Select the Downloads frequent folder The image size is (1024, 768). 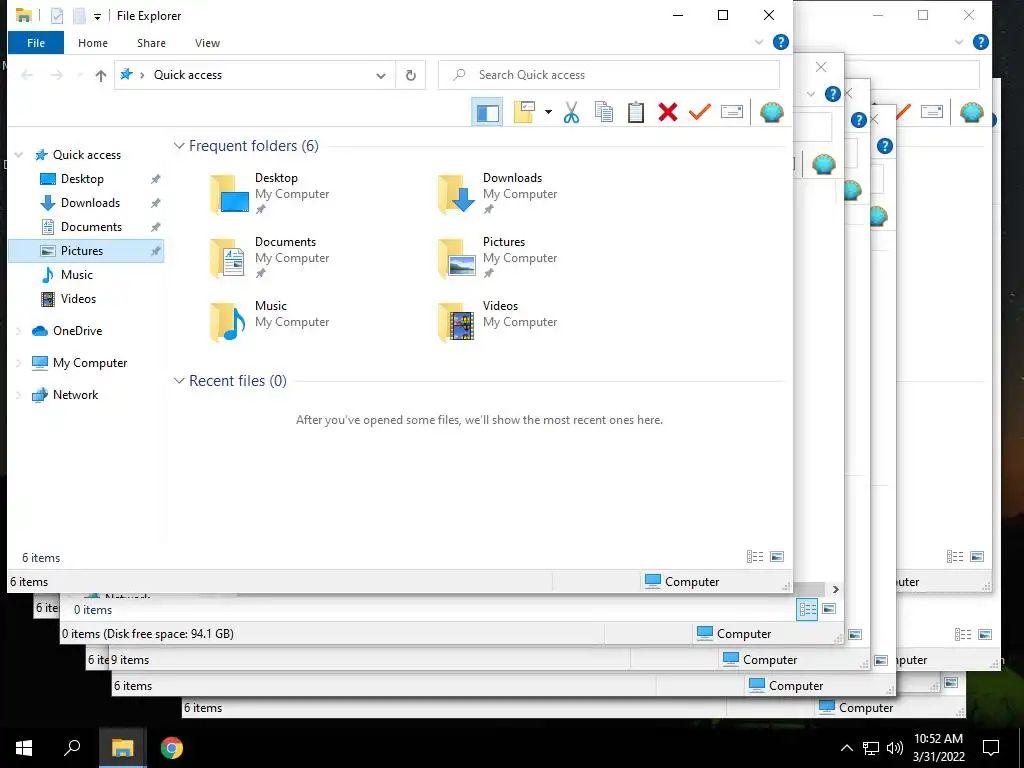(x=498, y=193)
